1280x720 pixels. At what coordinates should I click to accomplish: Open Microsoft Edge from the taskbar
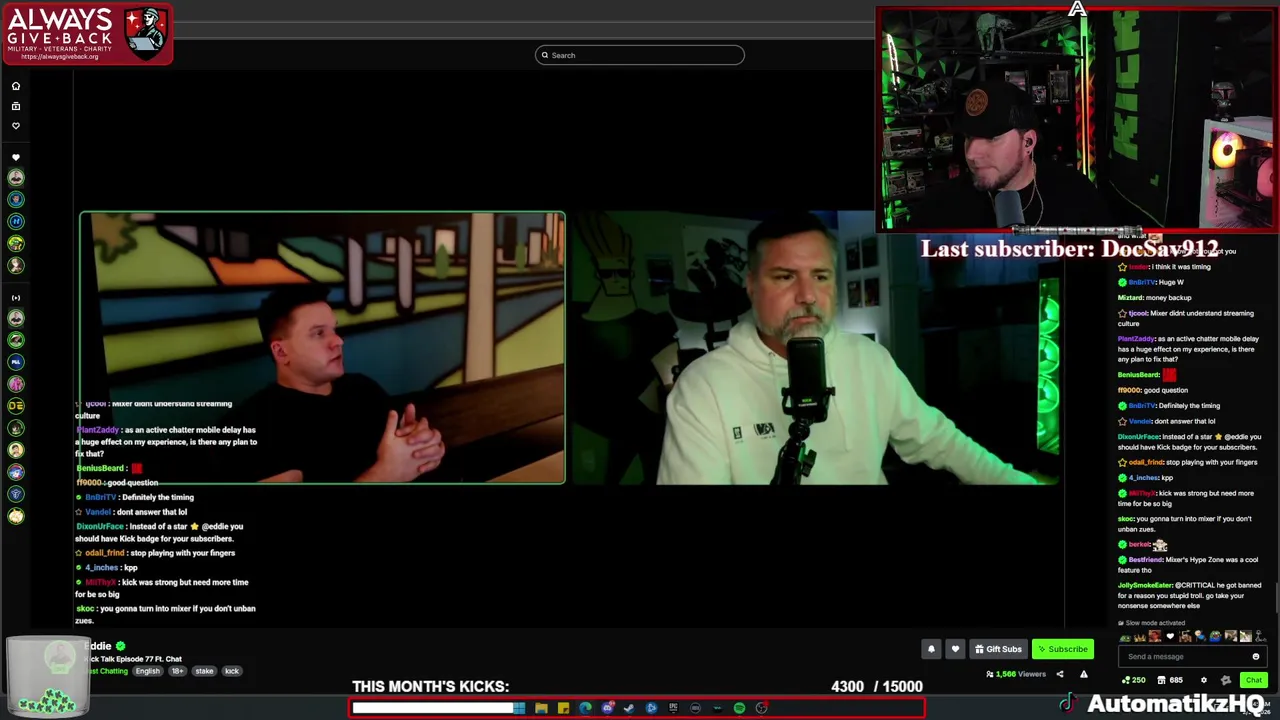coord(585,708)
